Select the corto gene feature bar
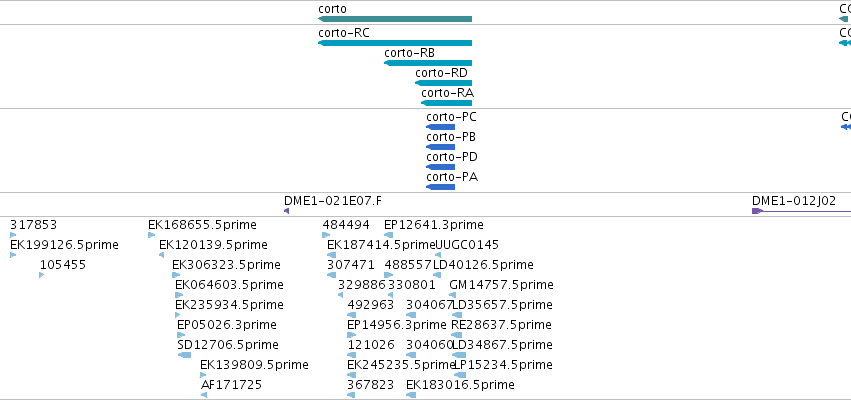Viewport: 851px width, 400px height. point(395,19)
